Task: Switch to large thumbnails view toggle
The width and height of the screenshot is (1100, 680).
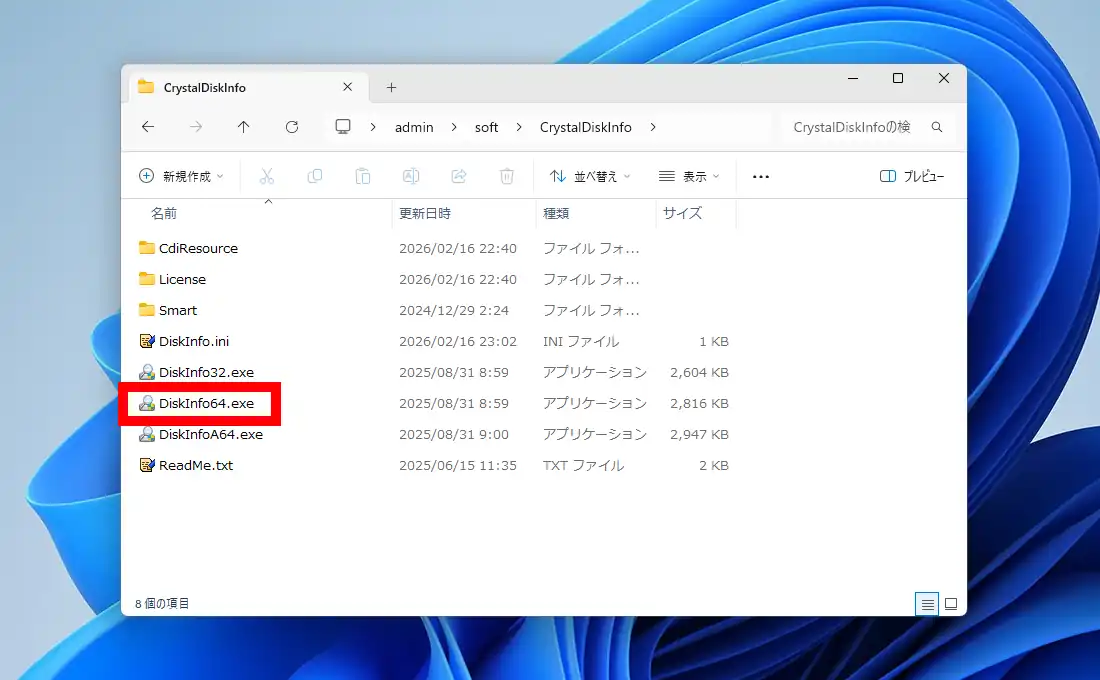Action: coord(951,604)
